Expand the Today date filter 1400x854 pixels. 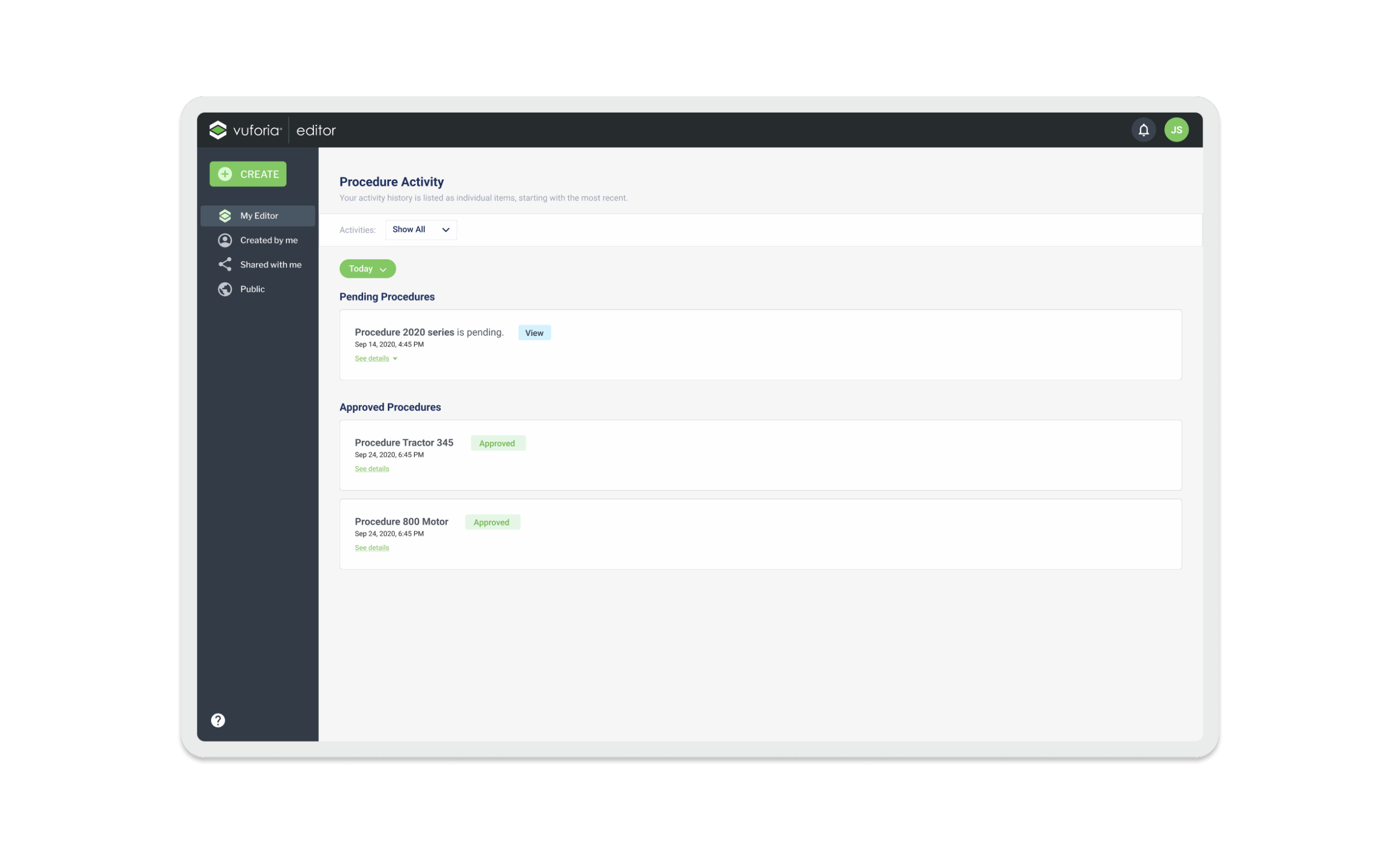pos(367,269)
